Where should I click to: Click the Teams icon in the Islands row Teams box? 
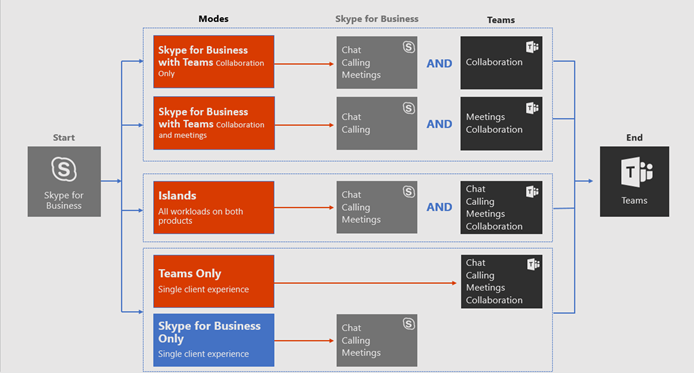[x=532, y=192]
